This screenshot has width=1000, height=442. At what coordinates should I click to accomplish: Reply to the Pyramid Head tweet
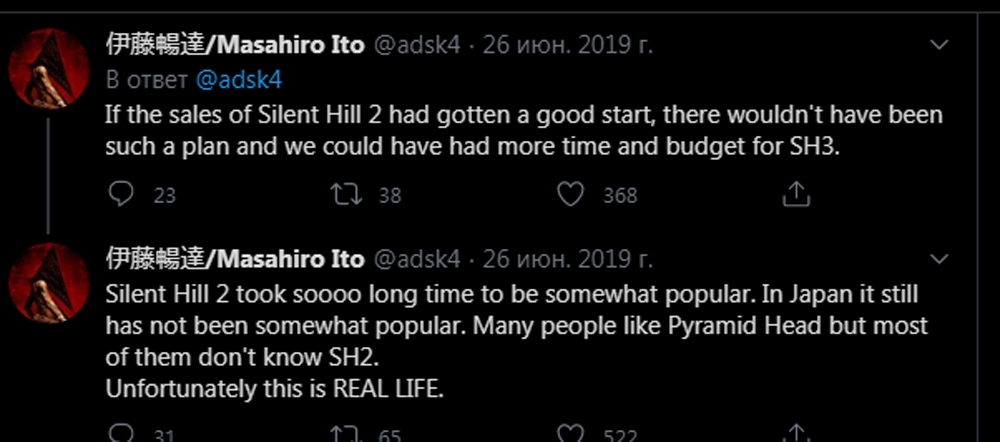[x=121, y=434]
